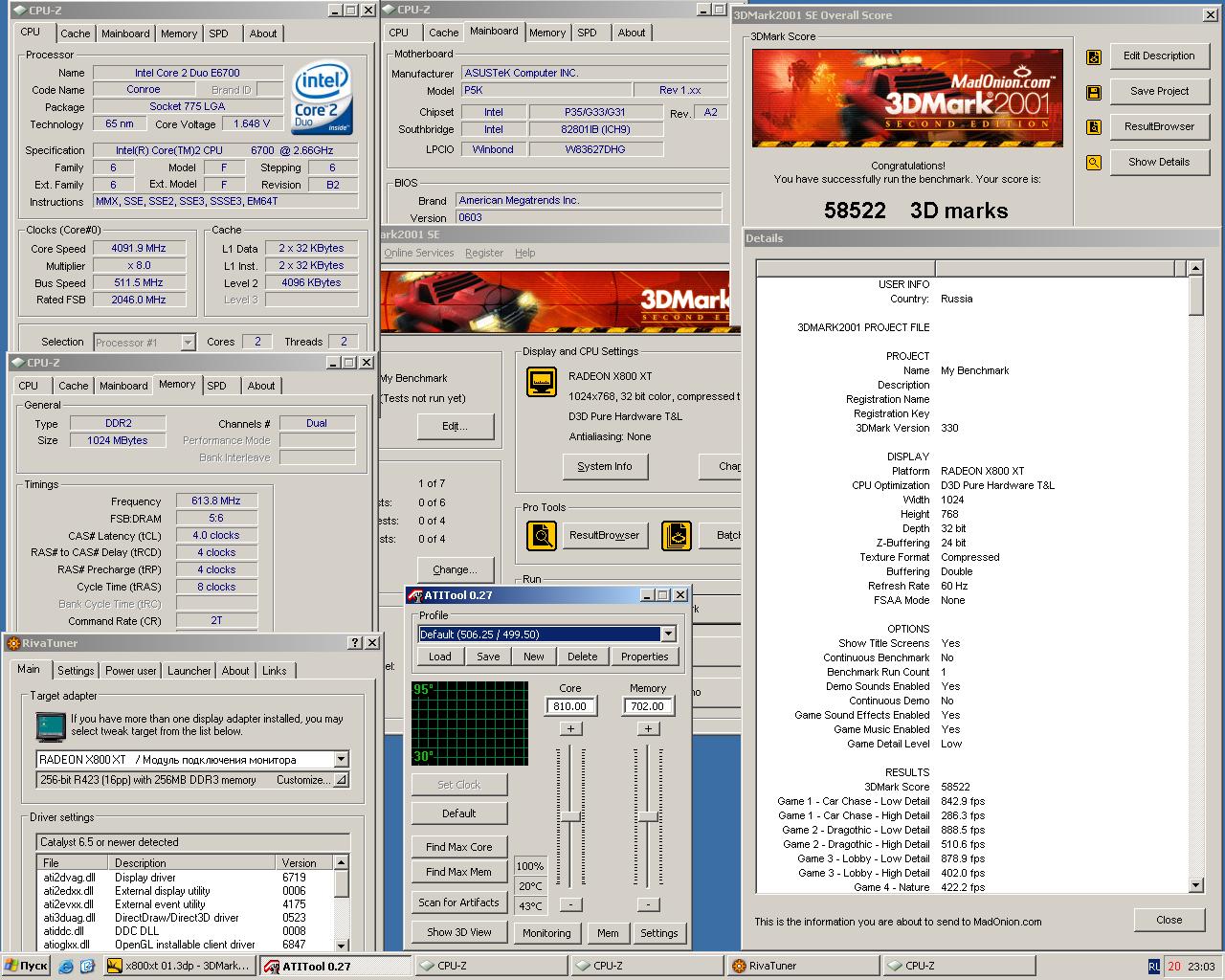1225x980 pixels.
Task: Open the RivaTuner target adapter dropdown
Action: 341,760
